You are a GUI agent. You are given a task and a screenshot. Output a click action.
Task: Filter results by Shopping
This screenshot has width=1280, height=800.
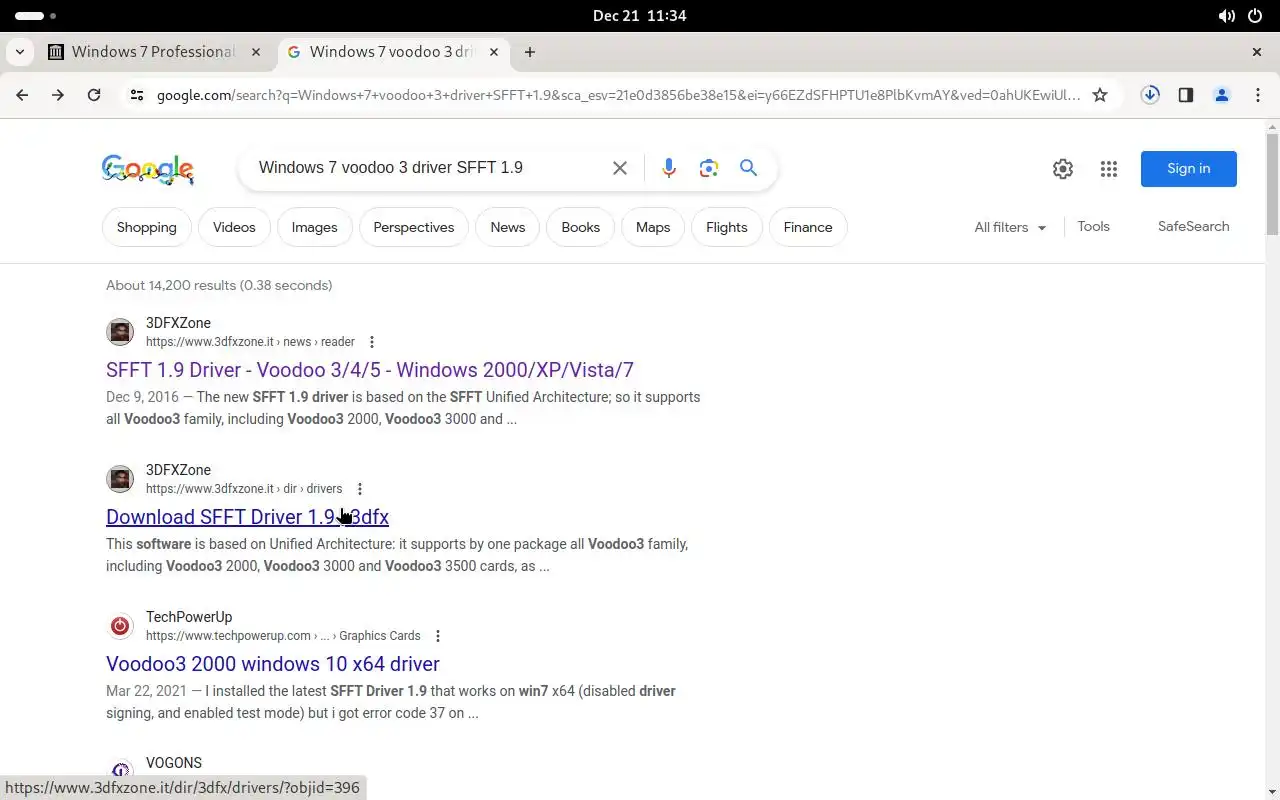coord(147,227)
